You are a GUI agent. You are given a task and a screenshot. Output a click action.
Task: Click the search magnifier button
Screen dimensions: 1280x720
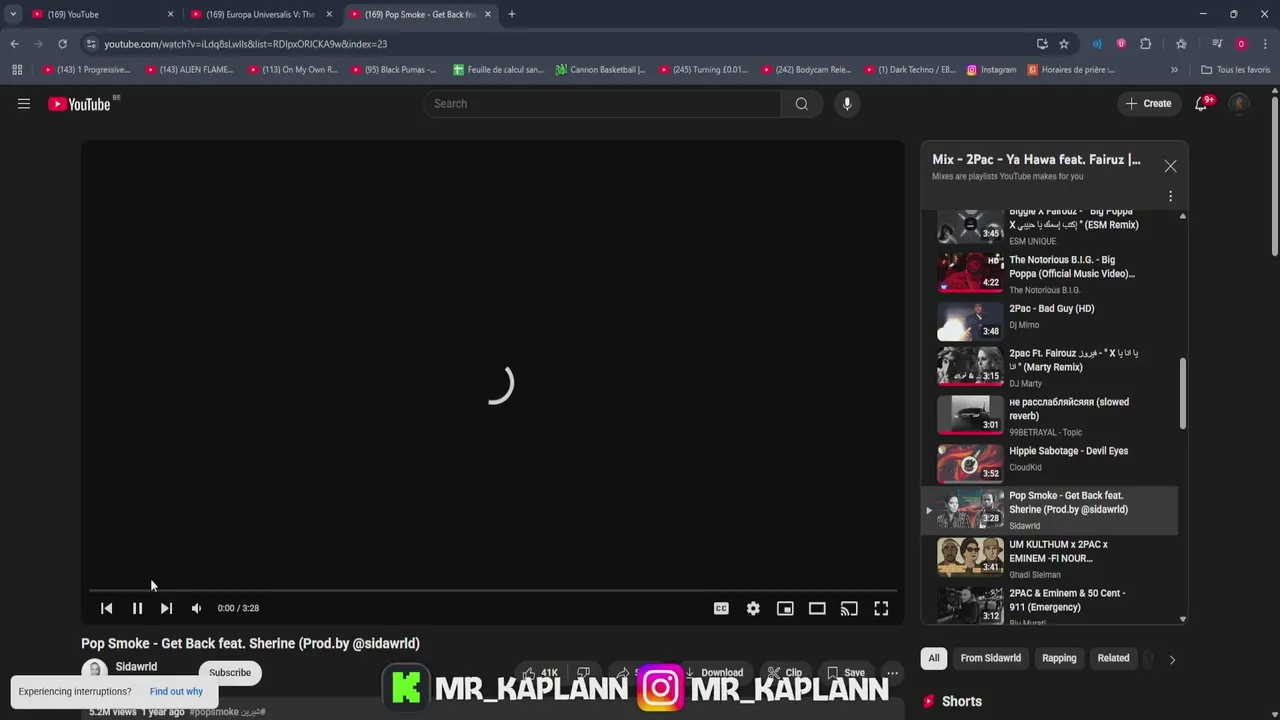tap(801, 104)
